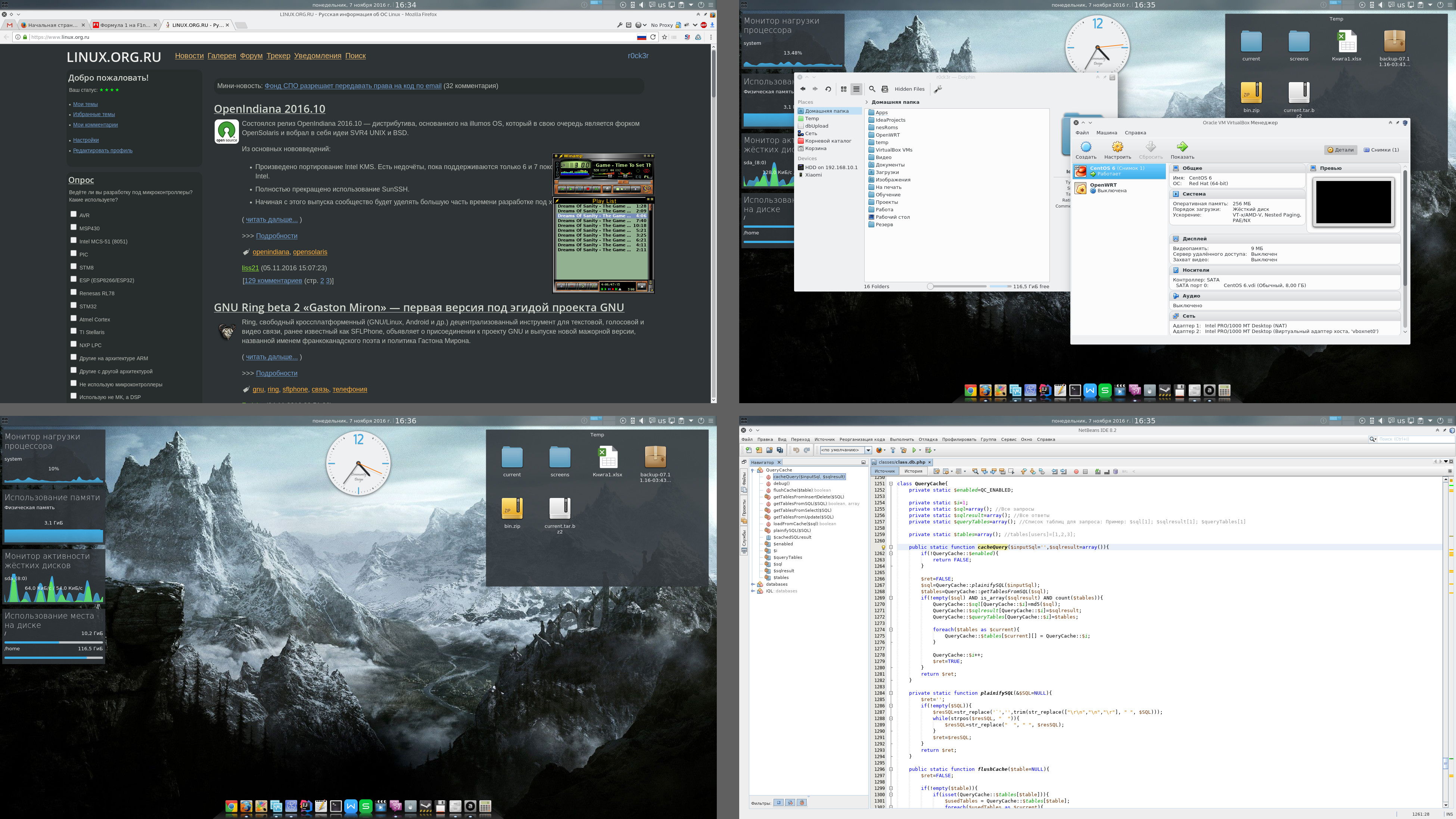1456x819 pixels.
Task: Check the NXP LPC poll option
Action: pos(74,344)
